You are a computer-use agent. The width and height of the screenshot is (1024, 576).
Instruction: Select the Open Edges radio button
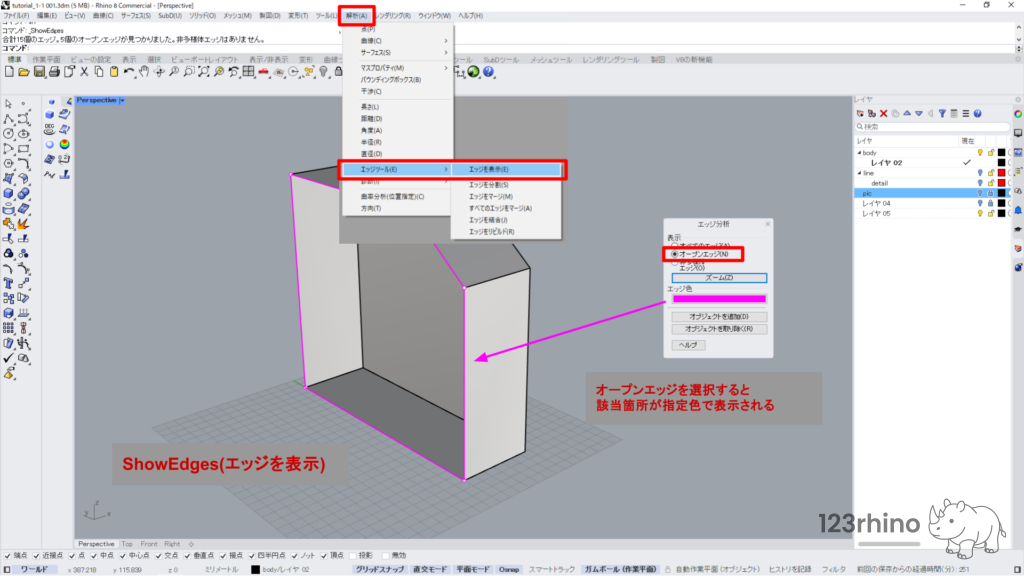(x=675, y=254)
